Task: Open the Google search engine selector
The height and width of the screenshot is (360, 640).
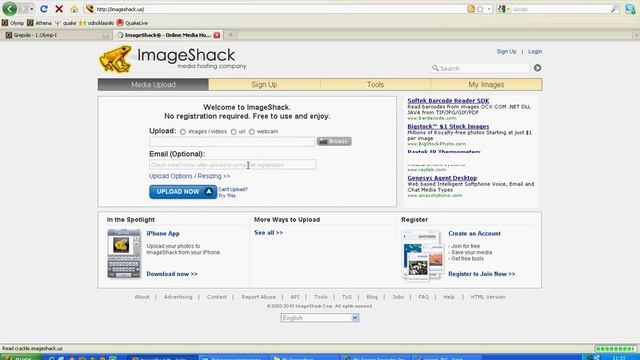Action: point(504,9)
